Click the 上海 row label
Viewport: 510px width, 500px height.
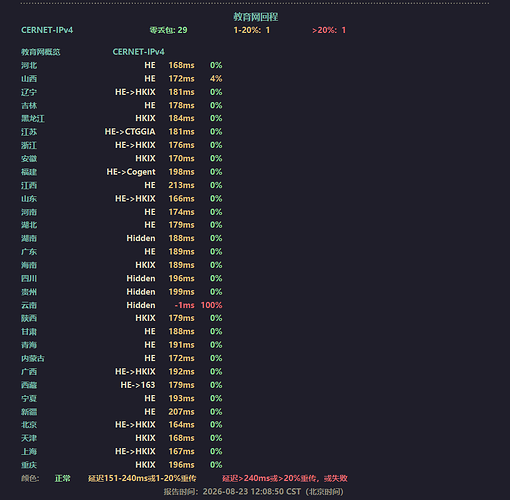pyautogui.click(x=29, y=451)
